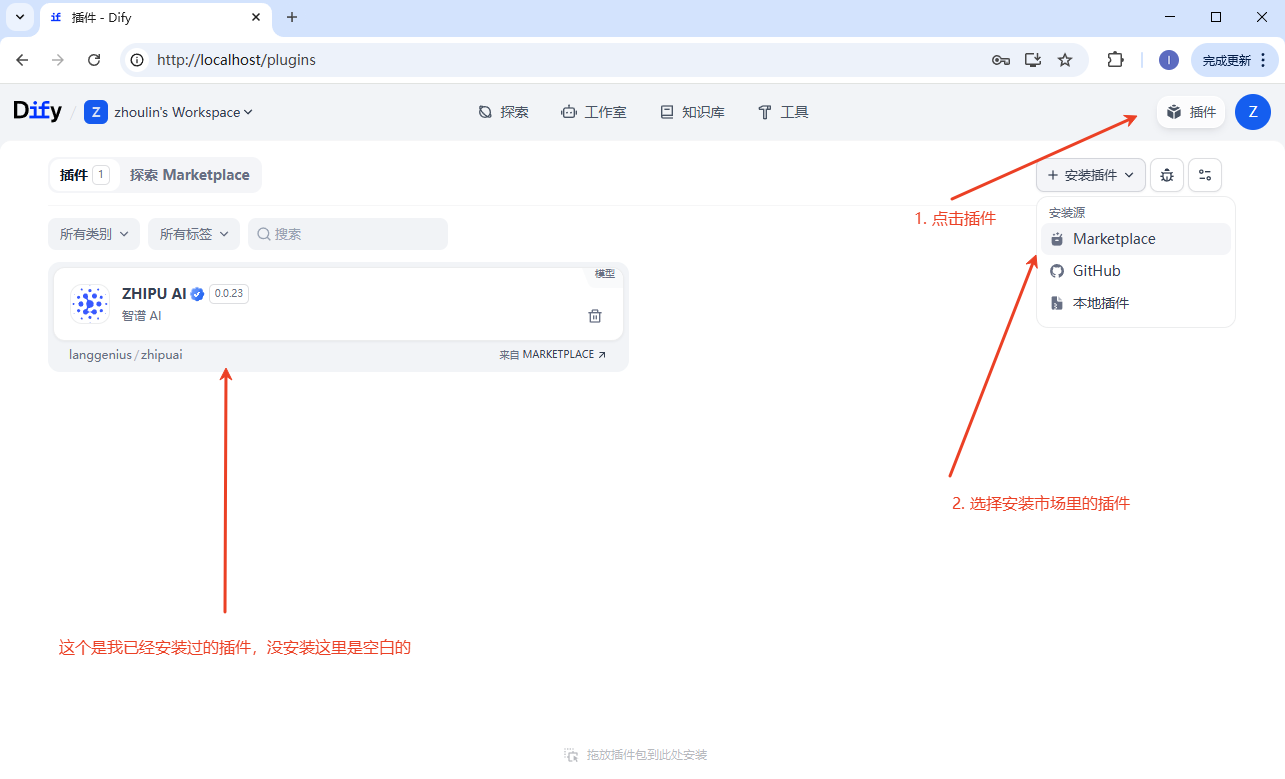Switch to 探索 Marketplace tab

[189, 175]
